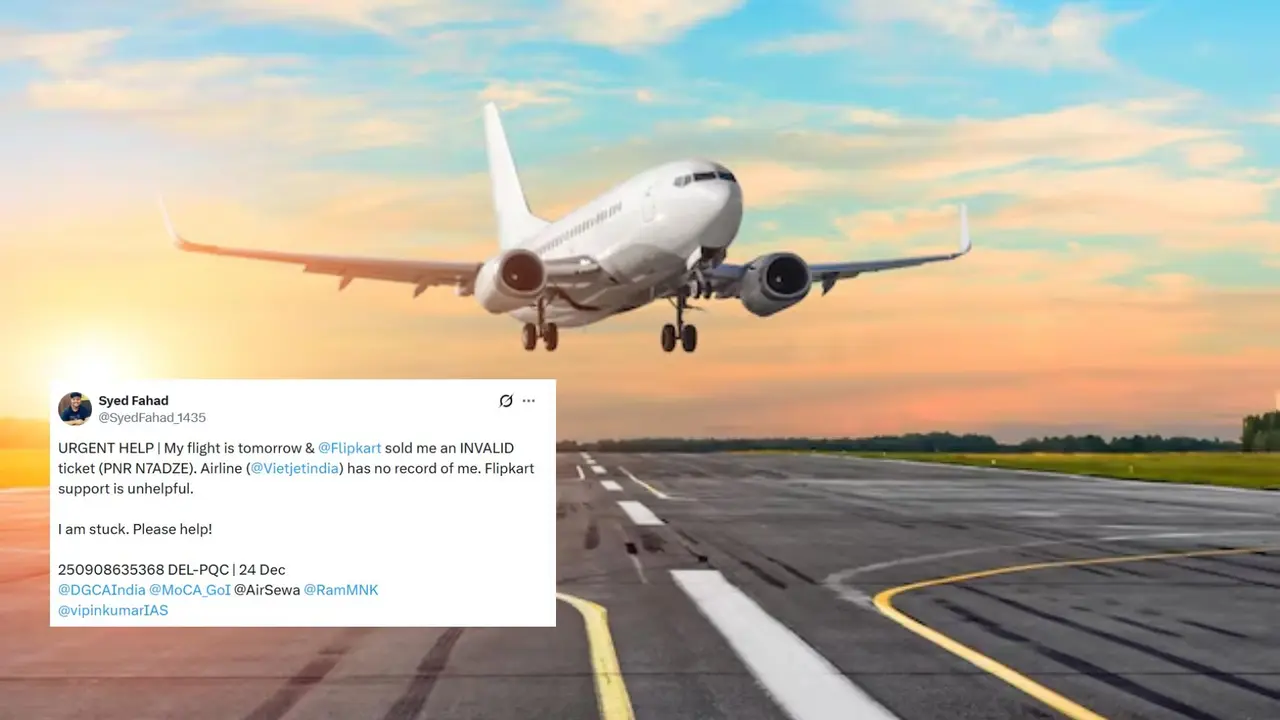Click the @DGCAIndia mention
This screenshot has width=1280, height=720.
(x=101, y=590)
